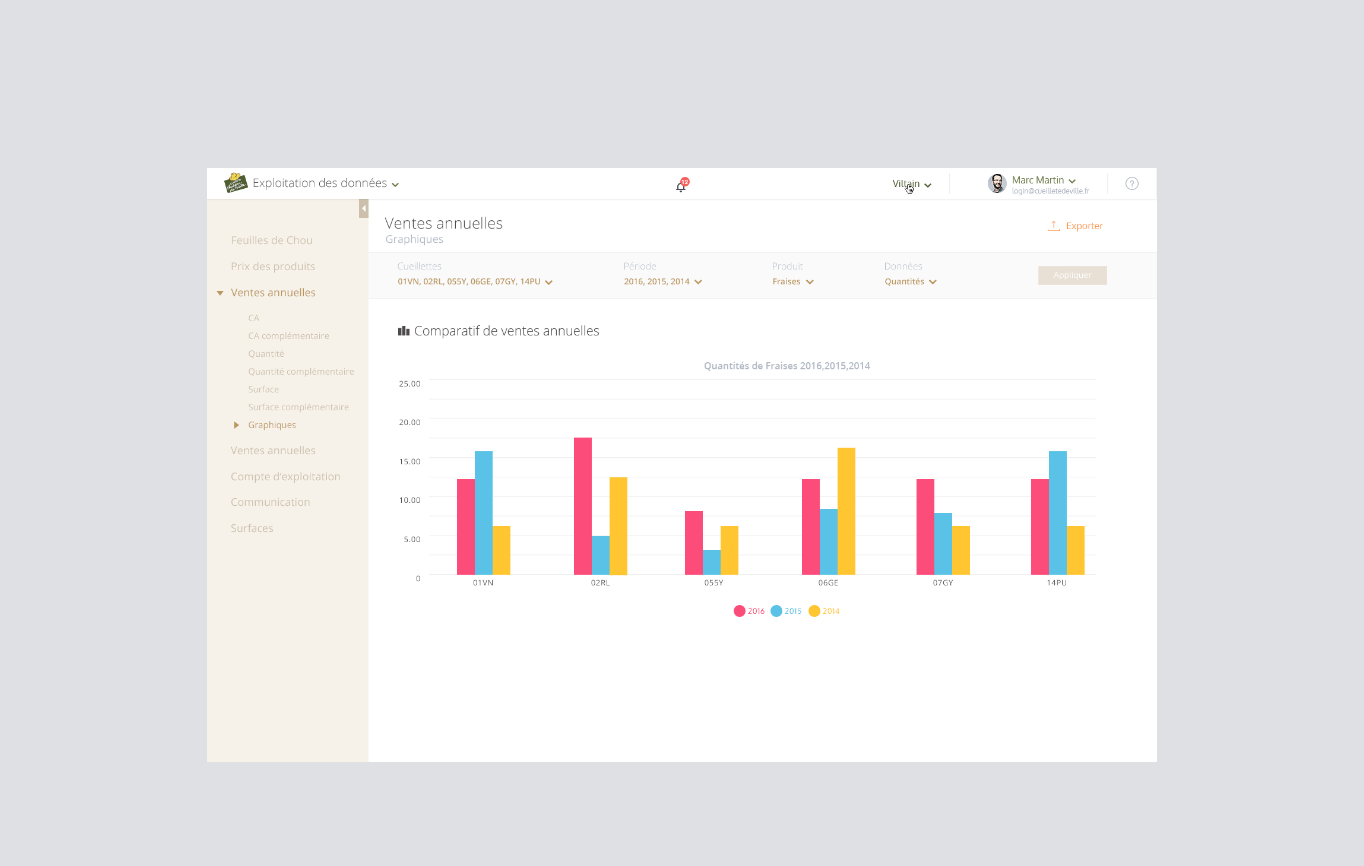The height and width of the screenshot is (866, 1364).
Task: Click the pink 2016 bar for 02RL
Action: coord(583,506)
